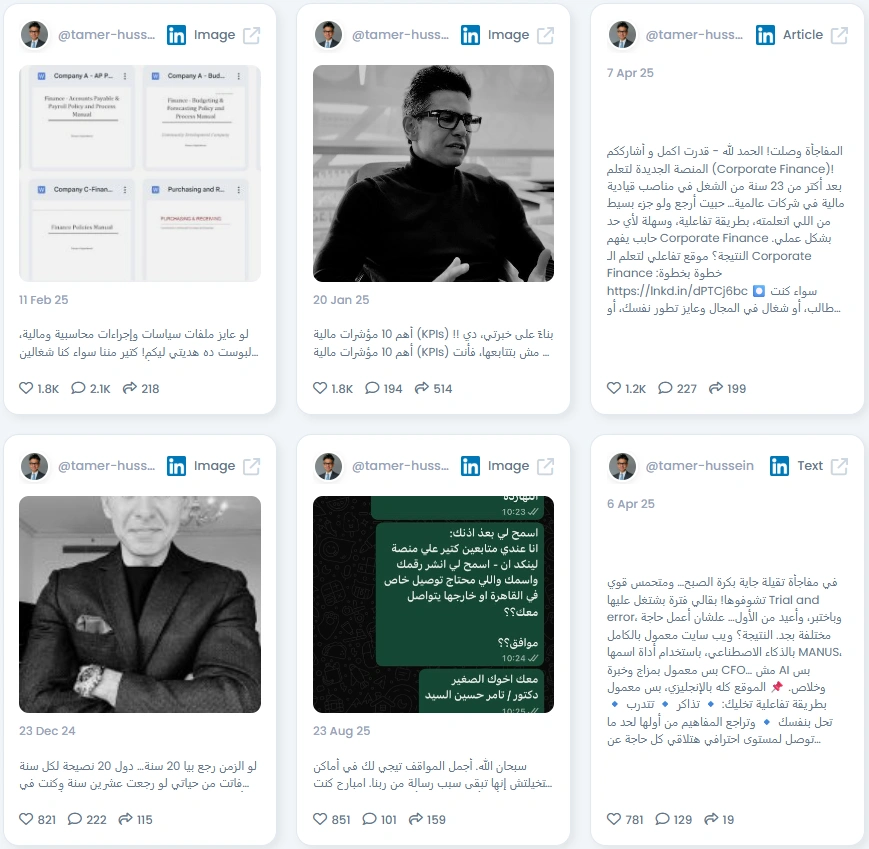Click comment icon showing 2.1K comments

(x=78, y=388)
